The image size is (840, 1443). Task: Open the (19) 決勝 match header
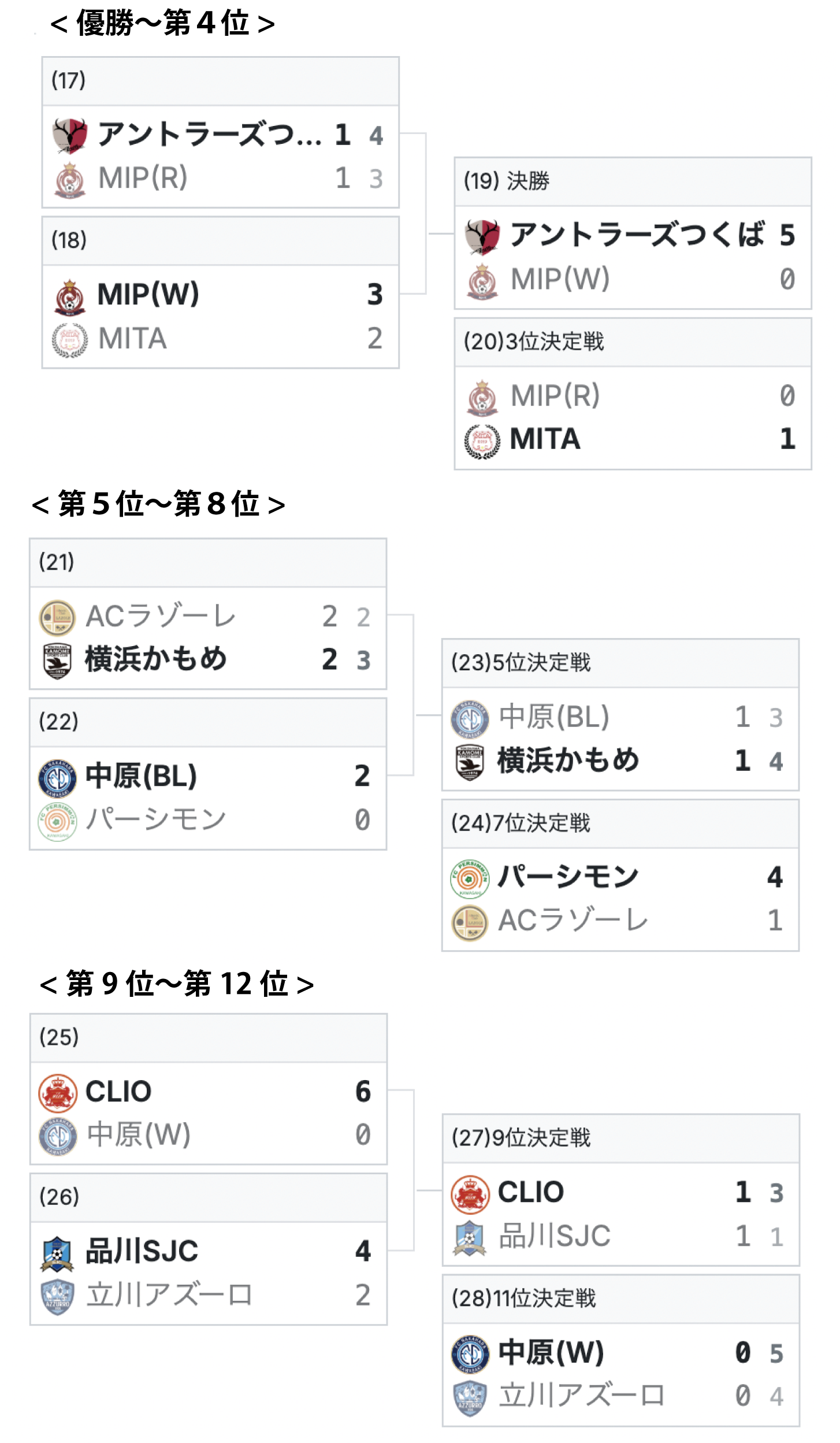pyautogui.click(x=633, y=181)
